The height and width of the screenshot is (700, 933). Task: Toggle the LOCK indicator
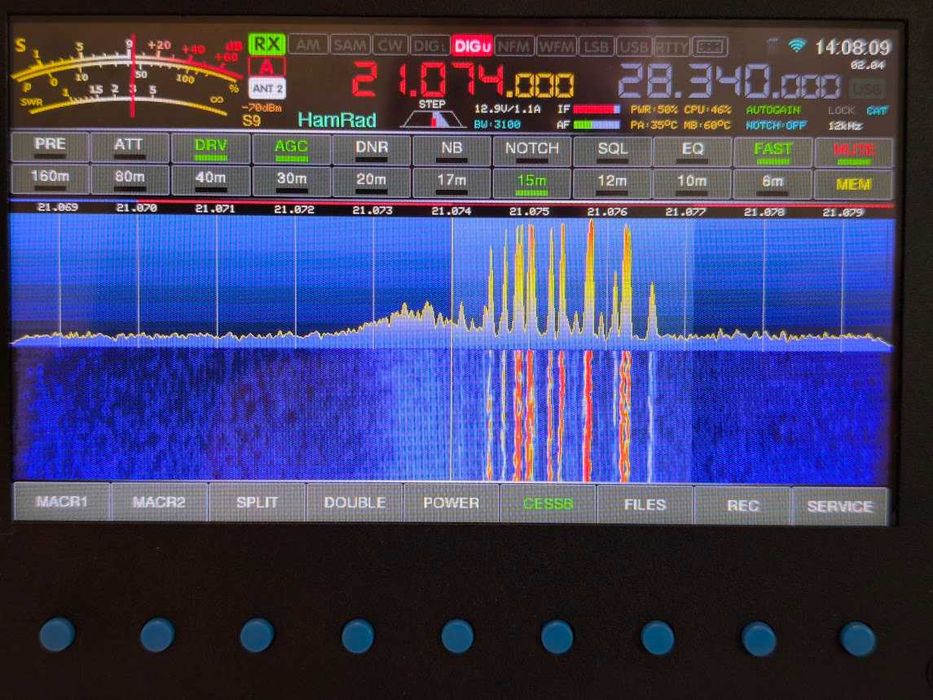[840, 111]
